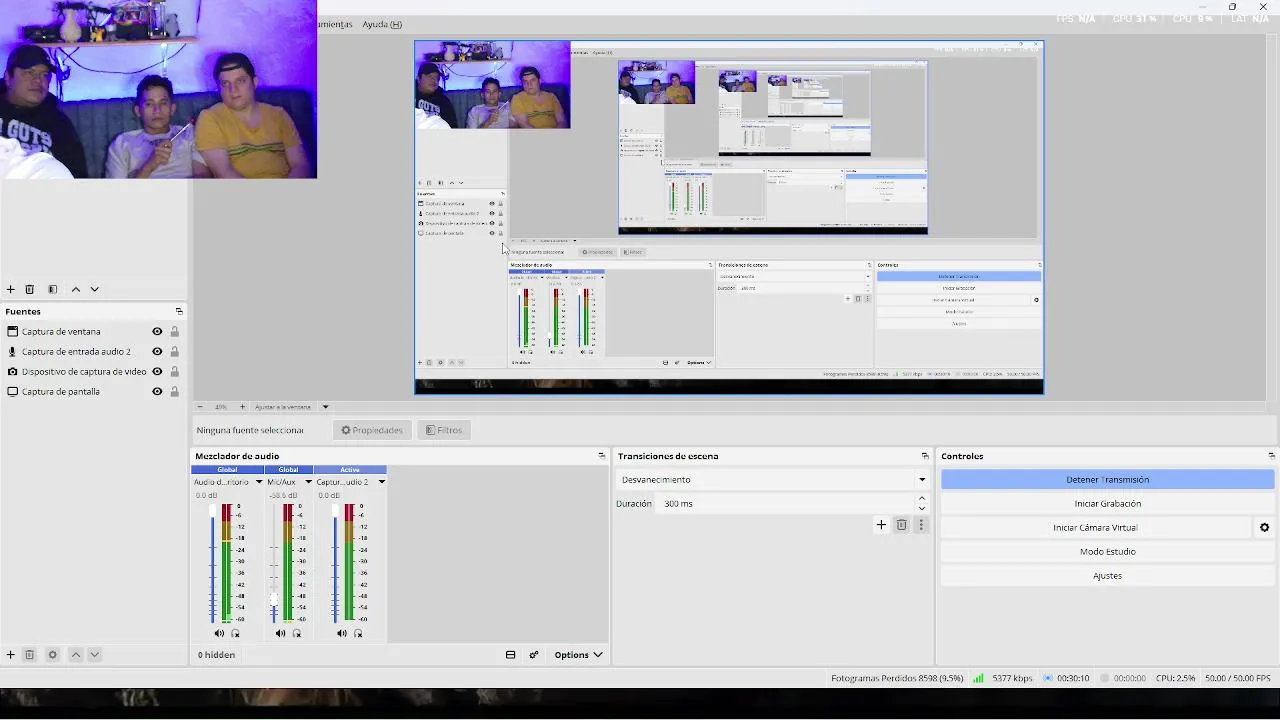The image size is (1280, 720).
Task: Add a new scene with the plus icon above Fuentes
Action: 11,289
